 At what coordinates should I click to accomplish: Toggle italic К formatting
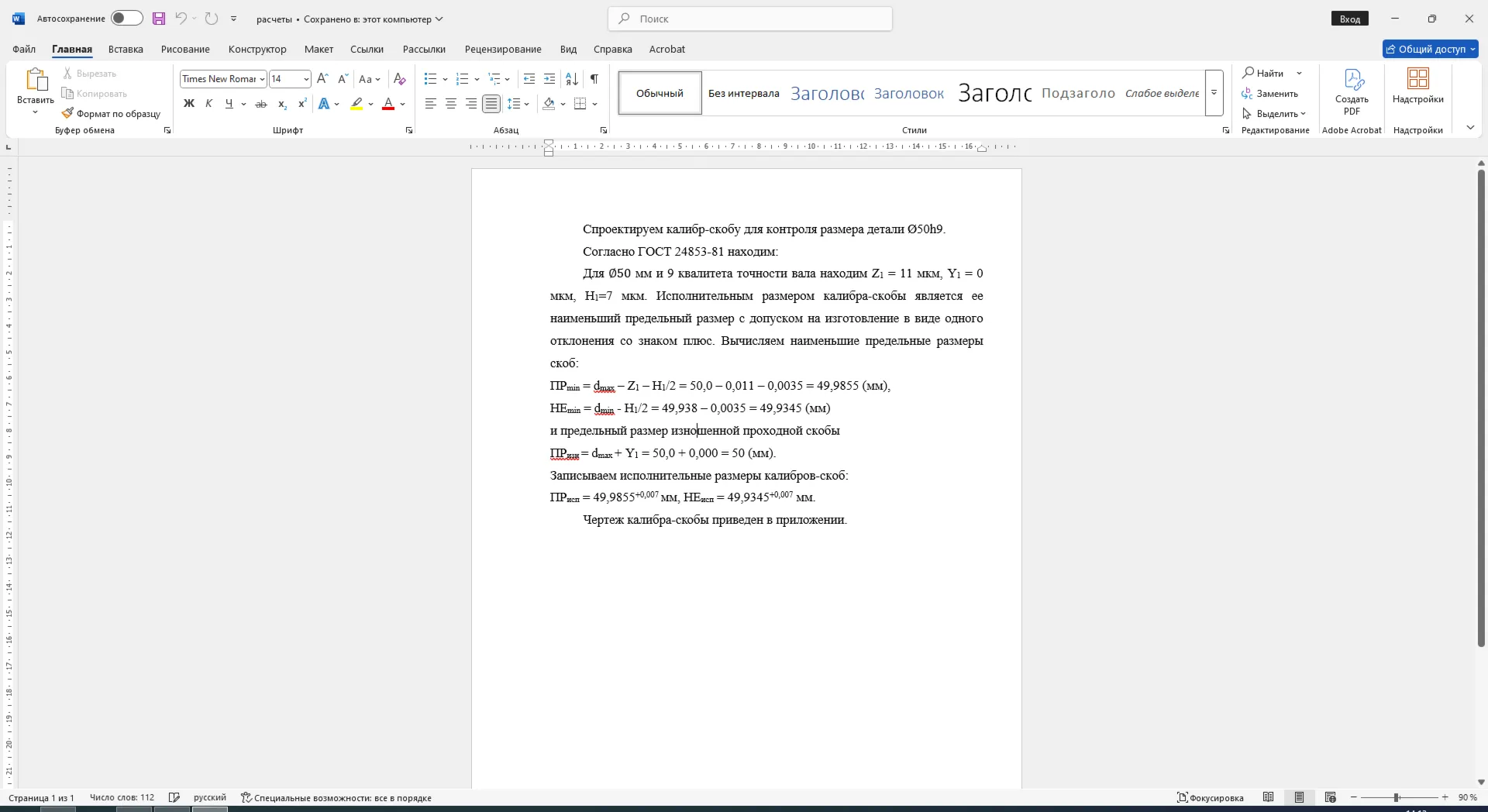point(208,104)
